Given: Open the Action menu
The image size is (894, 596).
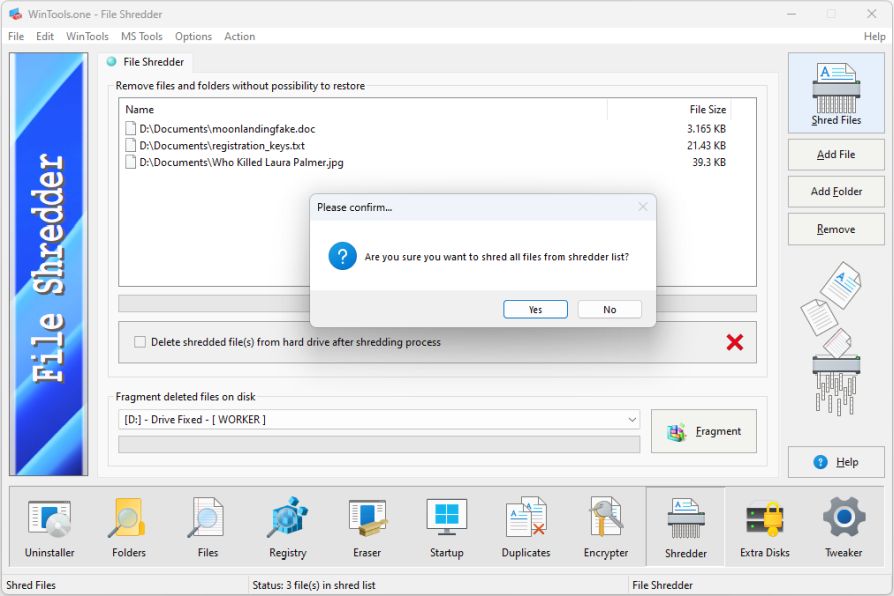Looking at the screenshot, I should 239,36.
